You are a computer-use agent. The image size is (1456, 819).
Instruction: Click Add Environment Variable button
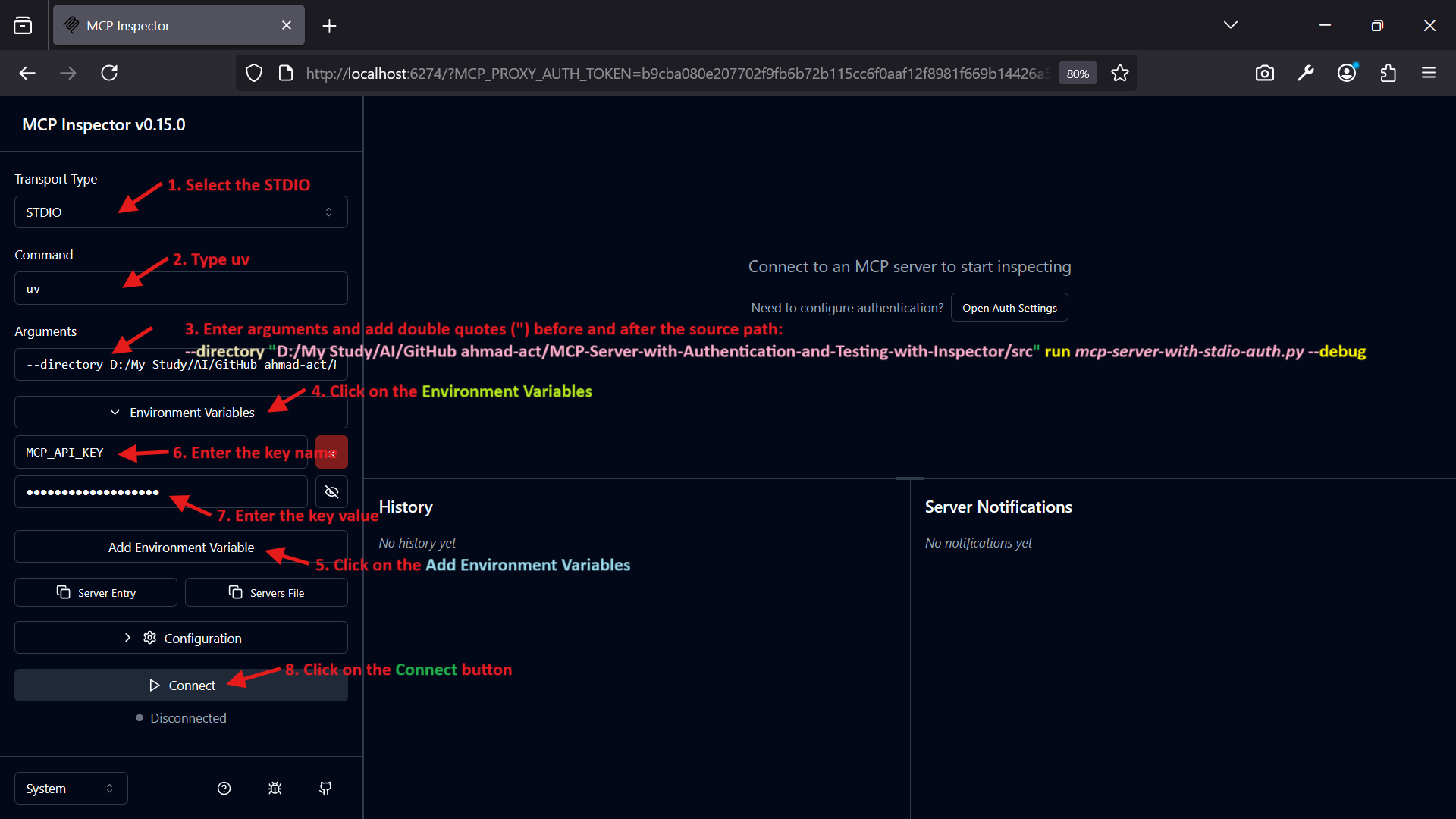pyautogui.click(x=181, y=548)
